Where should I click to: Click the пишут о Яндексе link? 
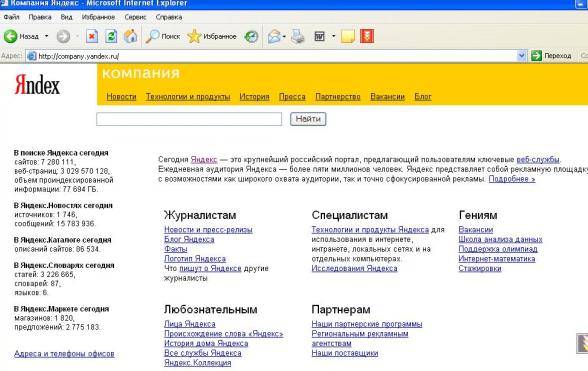210,269
